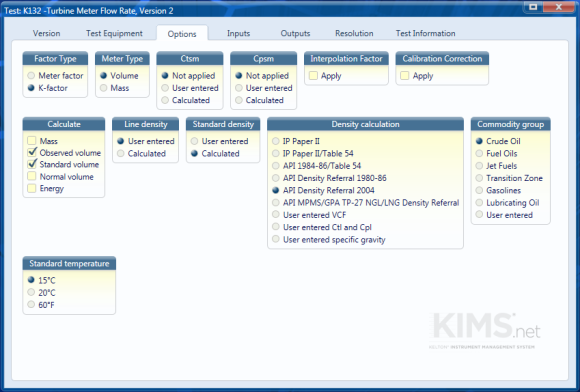Check the Normal volume option

[32, 176]
